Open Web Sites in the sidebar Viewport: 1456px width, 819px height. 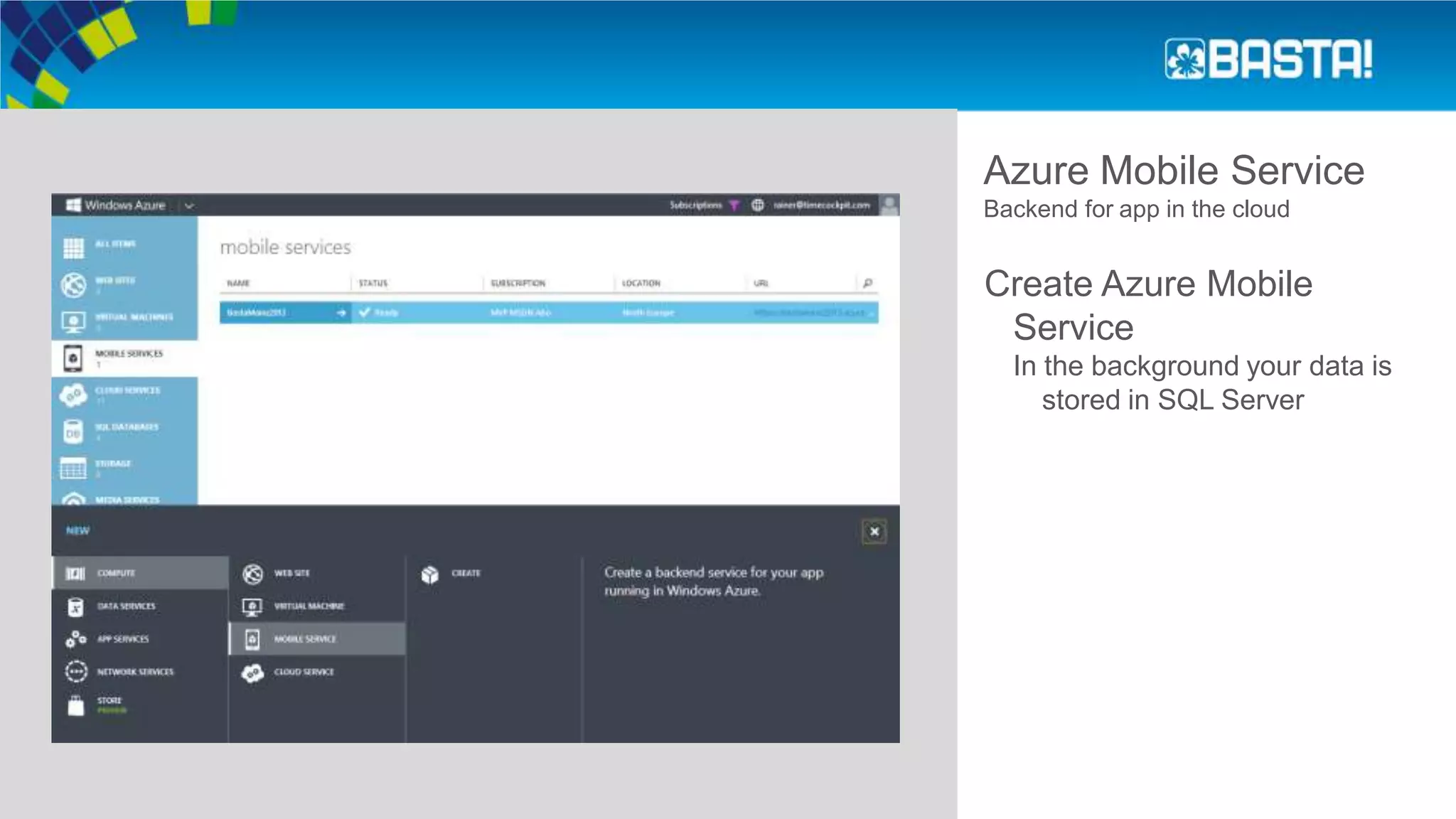pos(124,284)
